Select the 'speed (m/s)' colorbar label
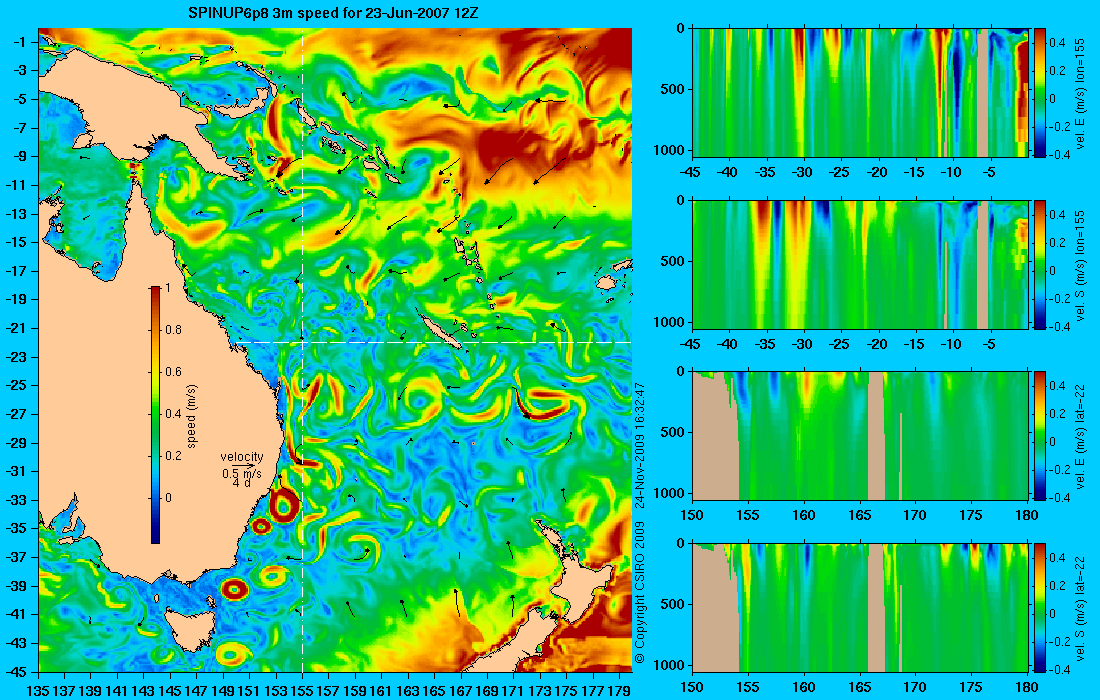Viewport: 1100px width, 700px height. click(x=192, y=416)
